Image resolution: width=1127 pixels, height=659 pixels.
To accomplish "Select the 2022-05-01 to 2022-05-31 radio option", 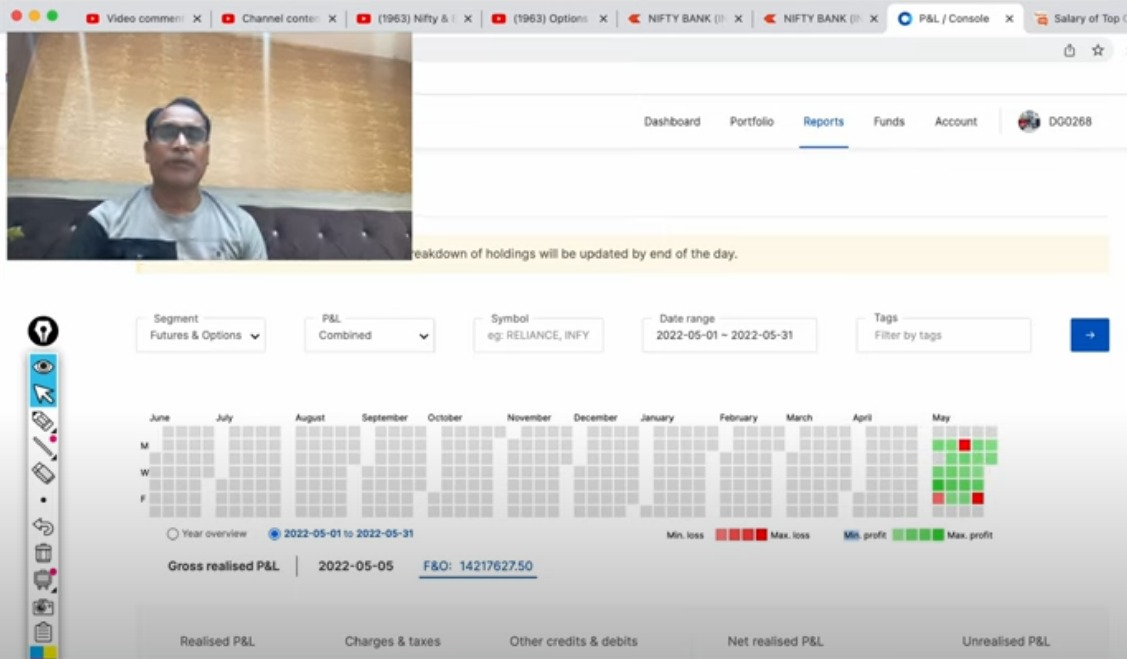I will [x=275, y=534].
